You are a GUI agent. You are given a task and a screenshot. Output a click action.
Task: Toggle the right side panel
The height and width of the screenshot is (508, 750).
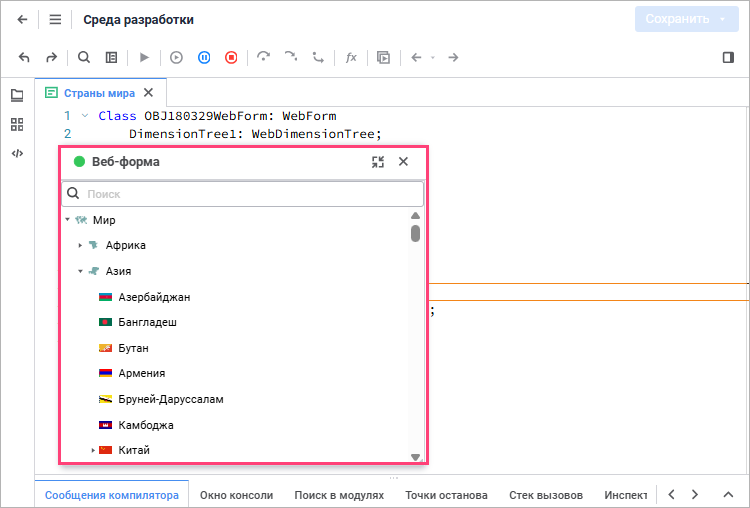pyautogui.click(x=728, y=57)
